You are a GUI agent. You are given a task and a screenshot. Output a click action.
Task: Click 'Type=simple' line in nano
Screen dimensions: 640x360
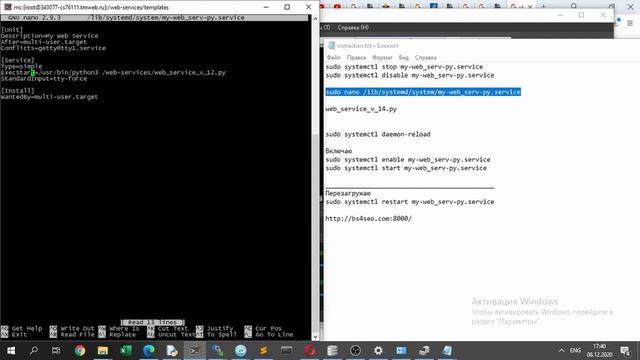[x=21, y=66]
